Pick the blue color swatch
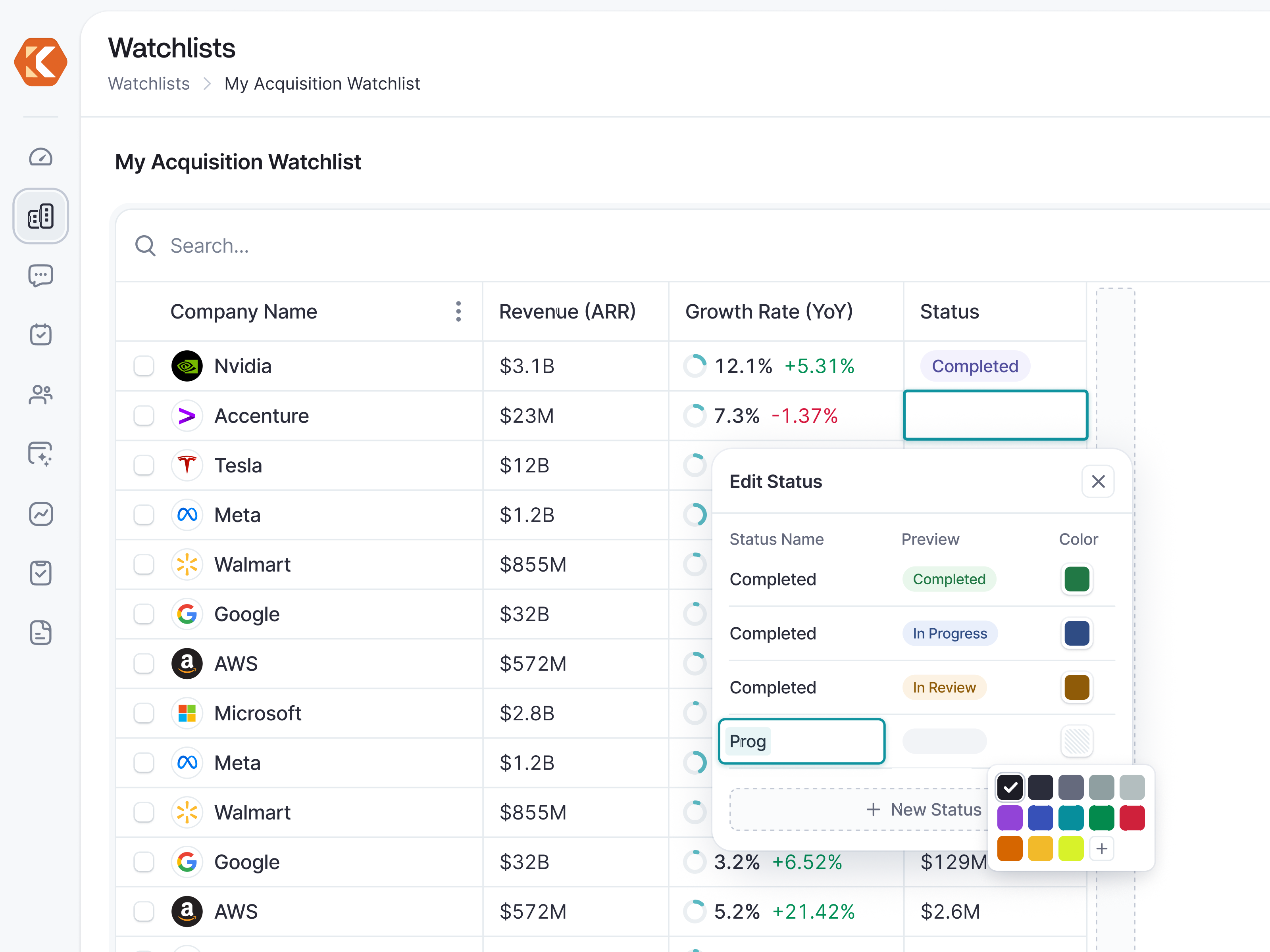Viewport: 1270px width, 952px height. click(1040, 818)
